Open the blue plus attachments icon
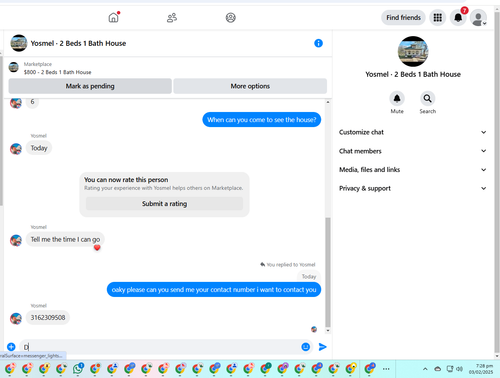This screenshot has width=500, height=378. pyautogui.click(x=11, y=347)
